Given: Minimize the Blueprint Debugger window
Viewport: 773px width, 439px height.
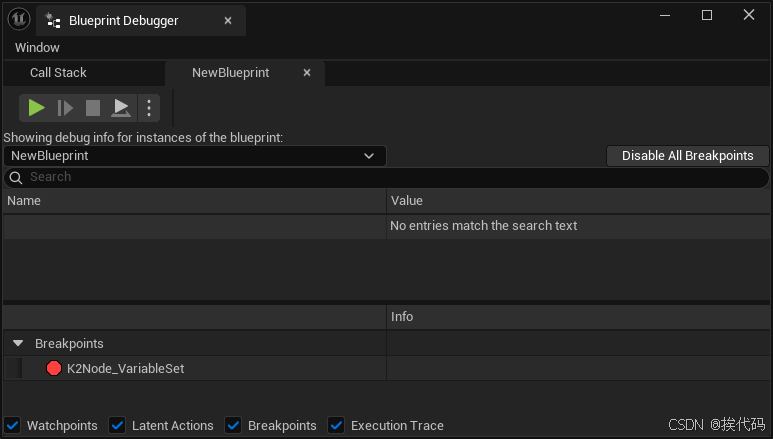Looking at the screenshot, I should click(665, 15).
